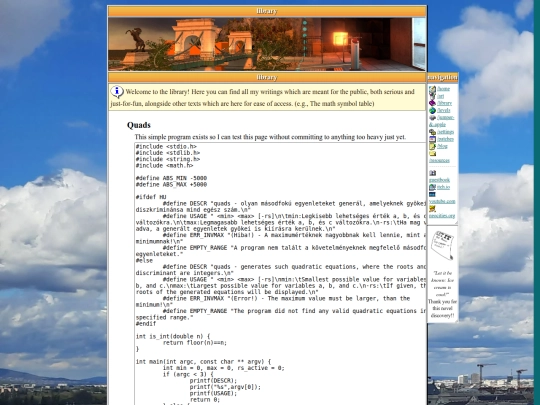Click the home icon in navigation
The width and height of the screenshot is (540, 405).
point(432,89)
